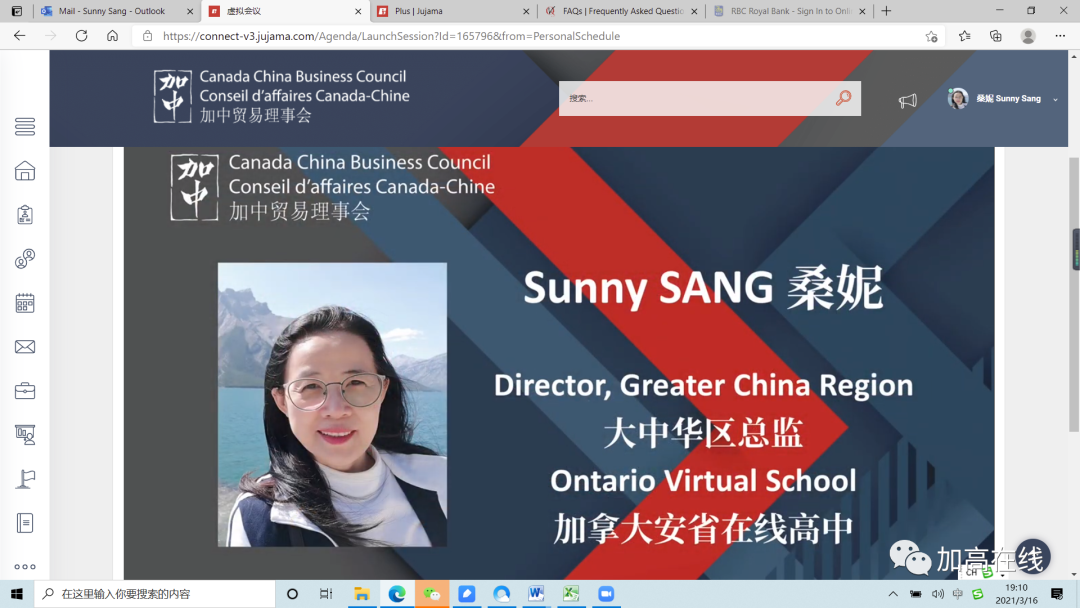Screen dimensions: 1080x608
Task: Open browser Collections icon
Action: point(996,36)
